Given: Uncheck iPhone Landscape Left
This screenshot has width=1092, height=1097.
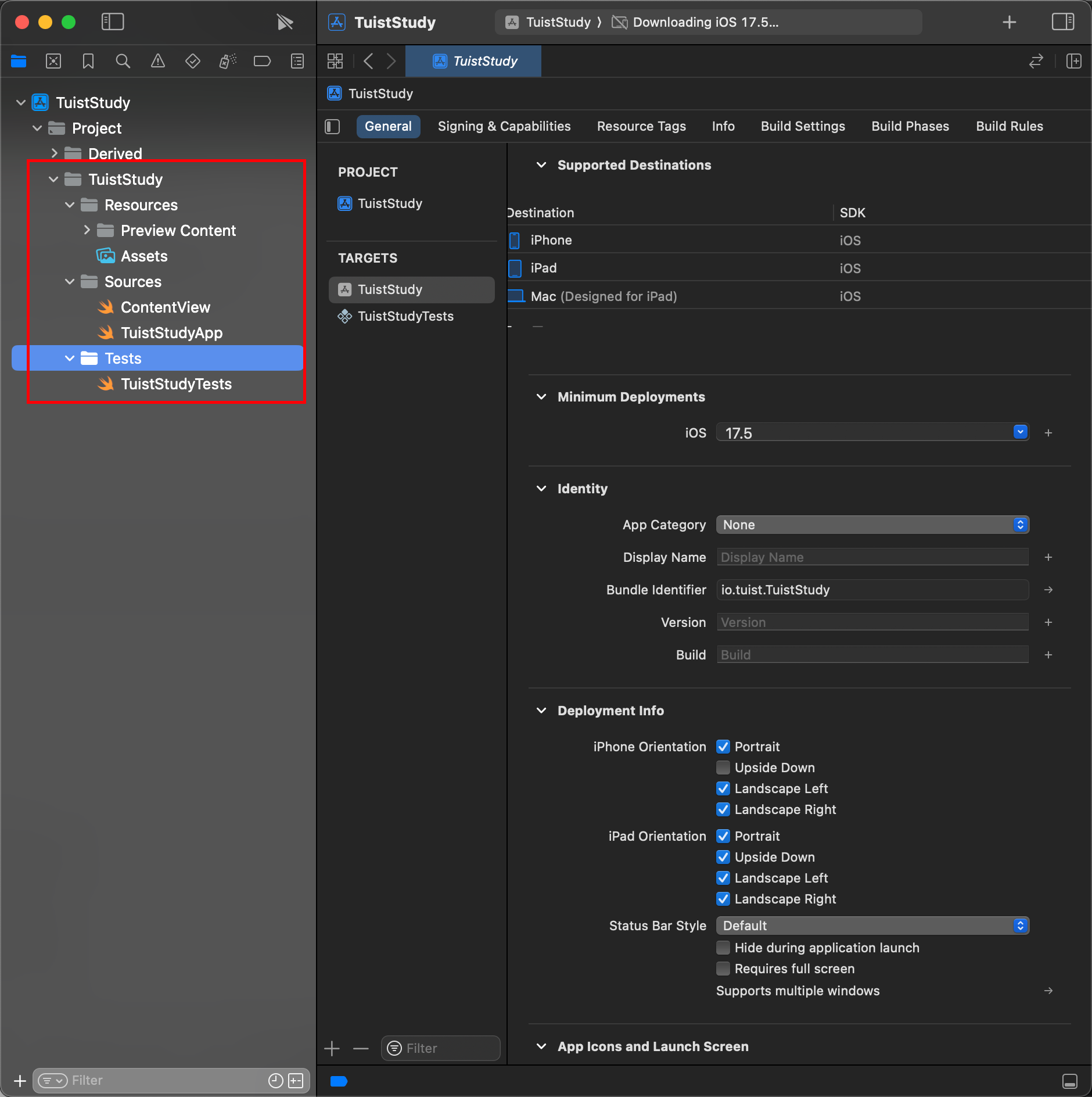Looking at the screenshot, I should [x=723, y=788].
